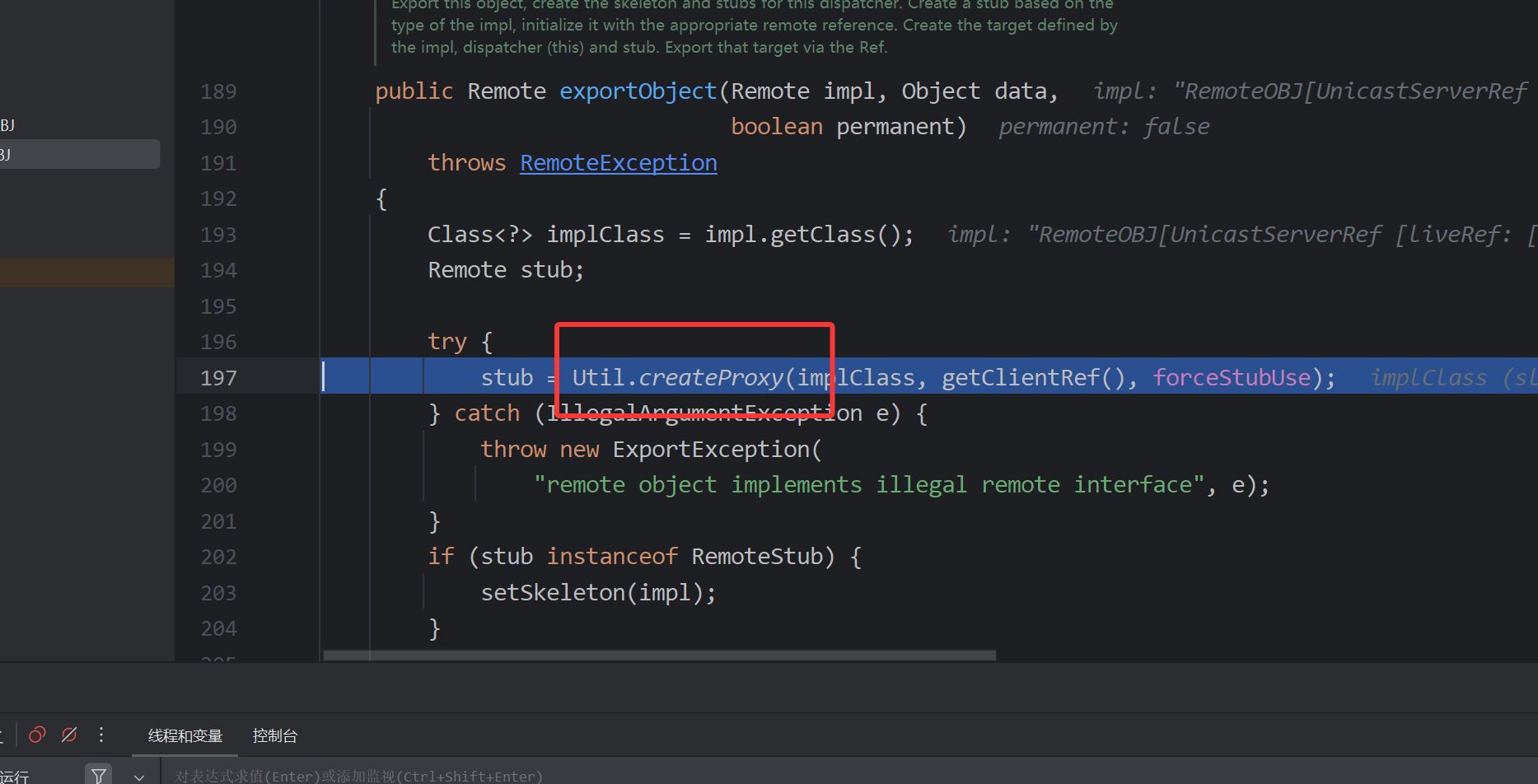This screenshot has width=1538, height=784.
Task: Select the highlighted item in left panel
Action: click(x=78, y=154)
